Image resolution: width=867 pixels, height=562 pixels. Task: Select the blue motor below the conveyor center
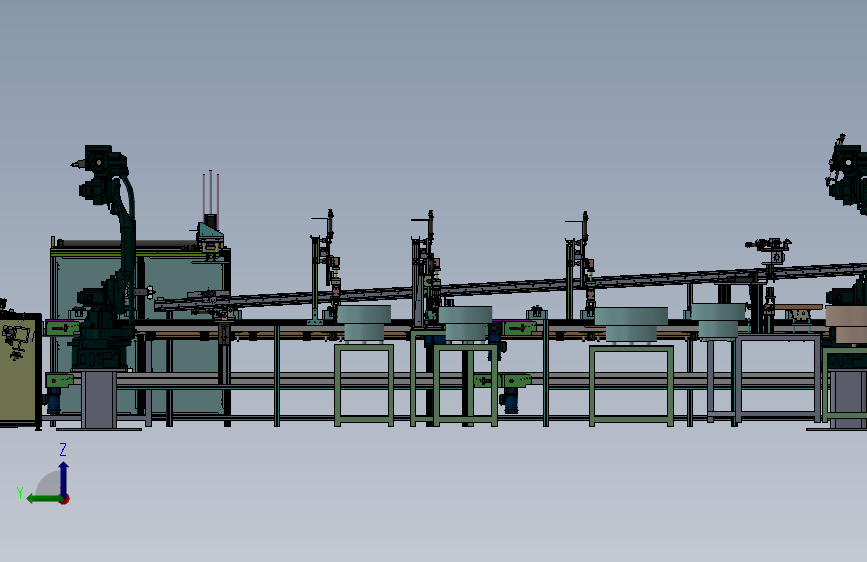tap(510, 401)
